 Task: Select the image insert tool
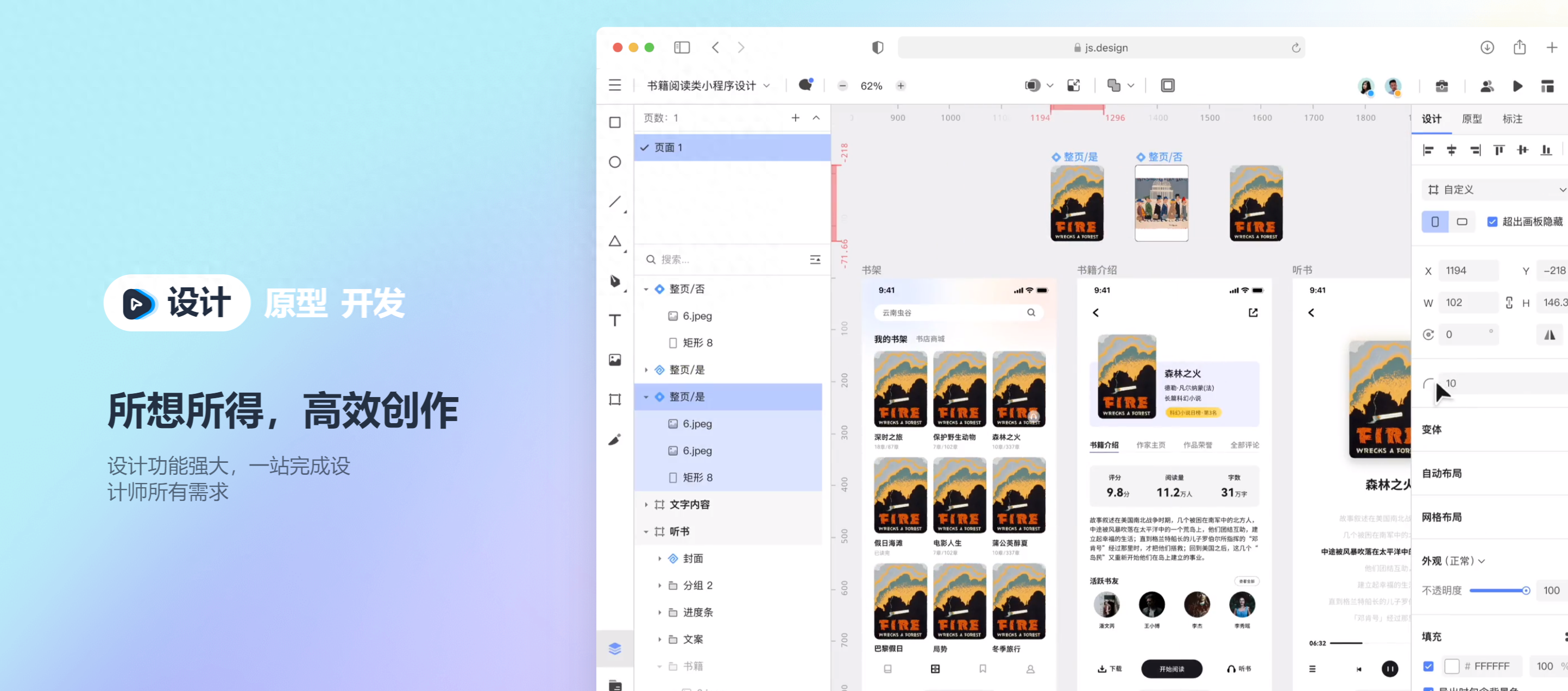point(615,360)
